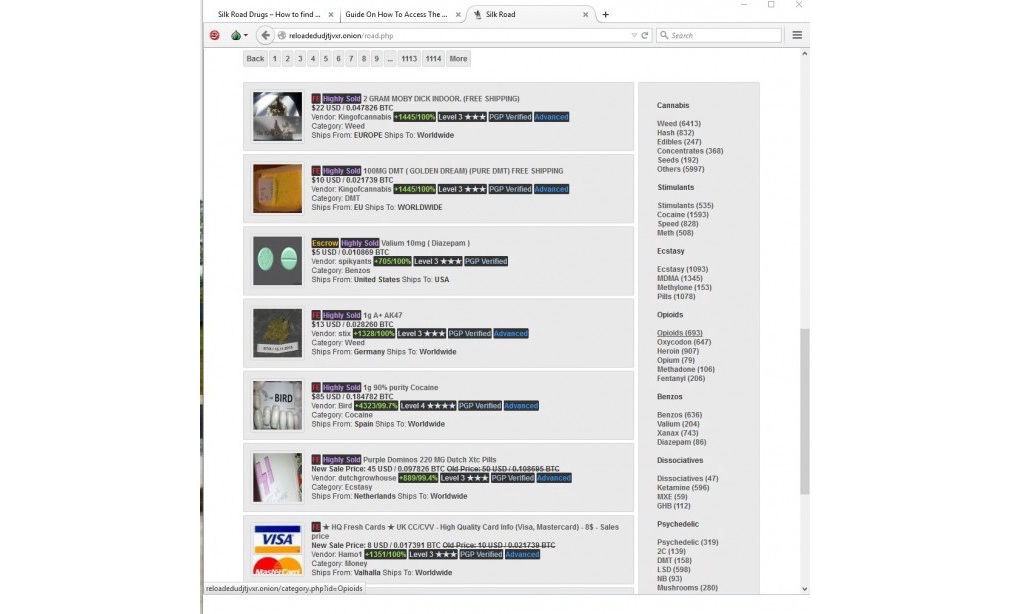Open the Purple Dominos thumbnail
1010x614 pixels.
point(278,477)
